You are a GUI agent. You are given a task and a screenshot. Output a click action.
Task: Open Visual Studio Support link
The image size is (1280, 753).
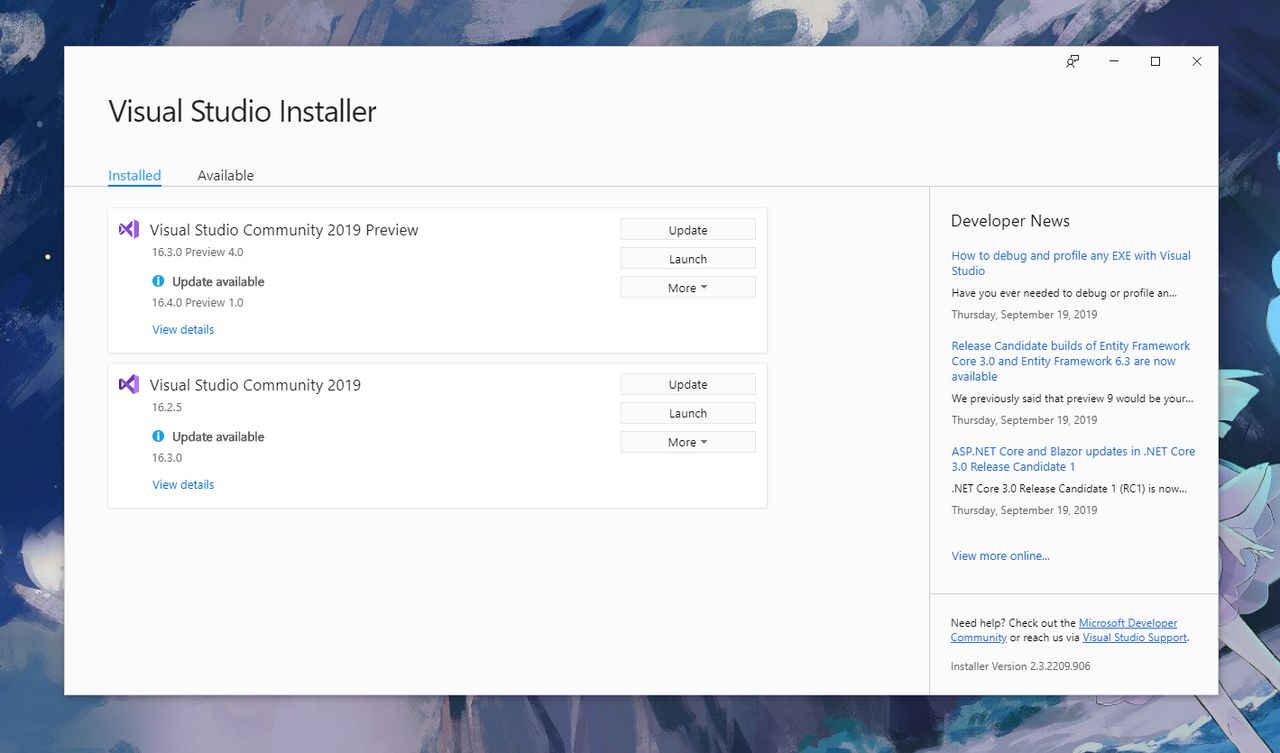tap(1134, 637)
